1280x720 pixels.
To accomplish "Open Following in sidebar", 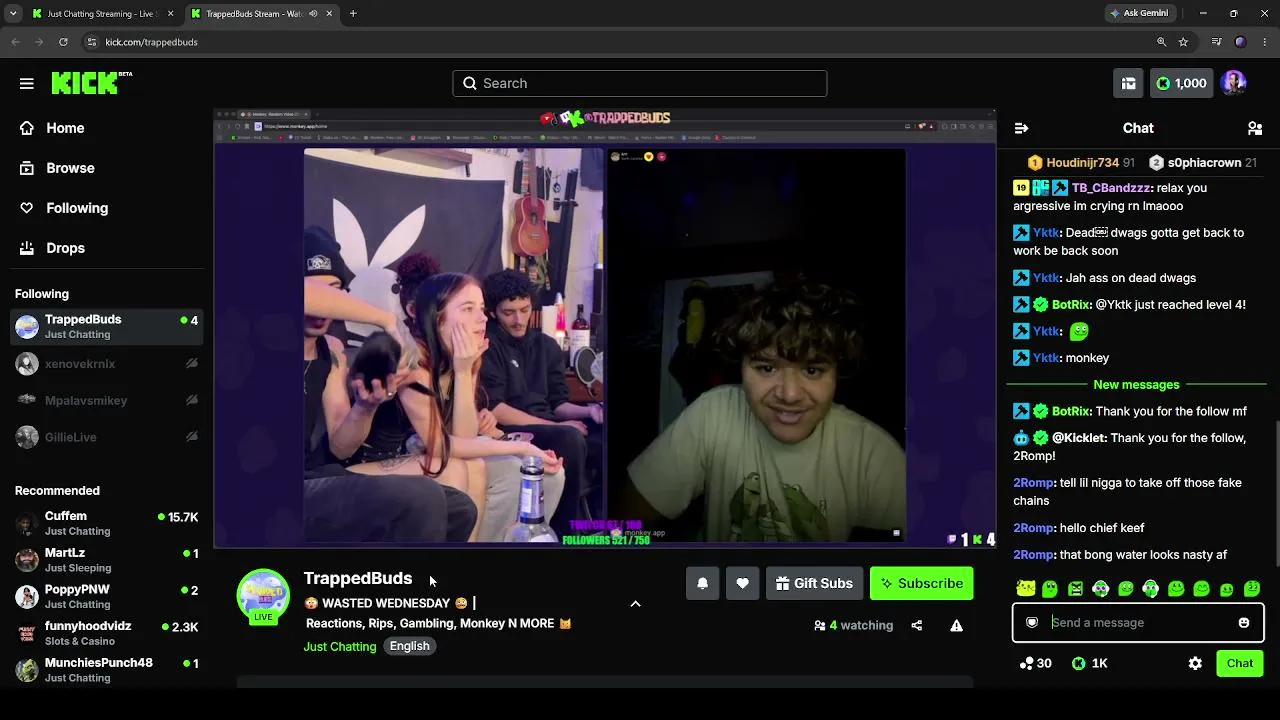I will tap(77, 208).
